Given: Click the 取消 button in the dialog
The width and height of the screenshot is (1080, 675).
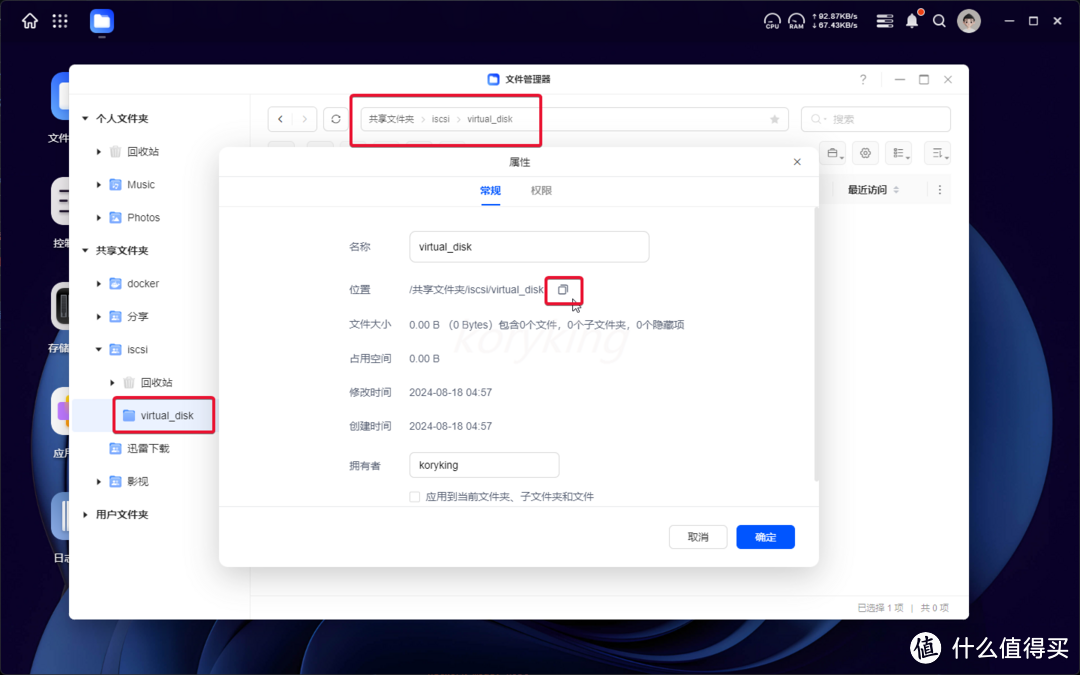Looking at the screenshot, I should (x=698, y=537).
